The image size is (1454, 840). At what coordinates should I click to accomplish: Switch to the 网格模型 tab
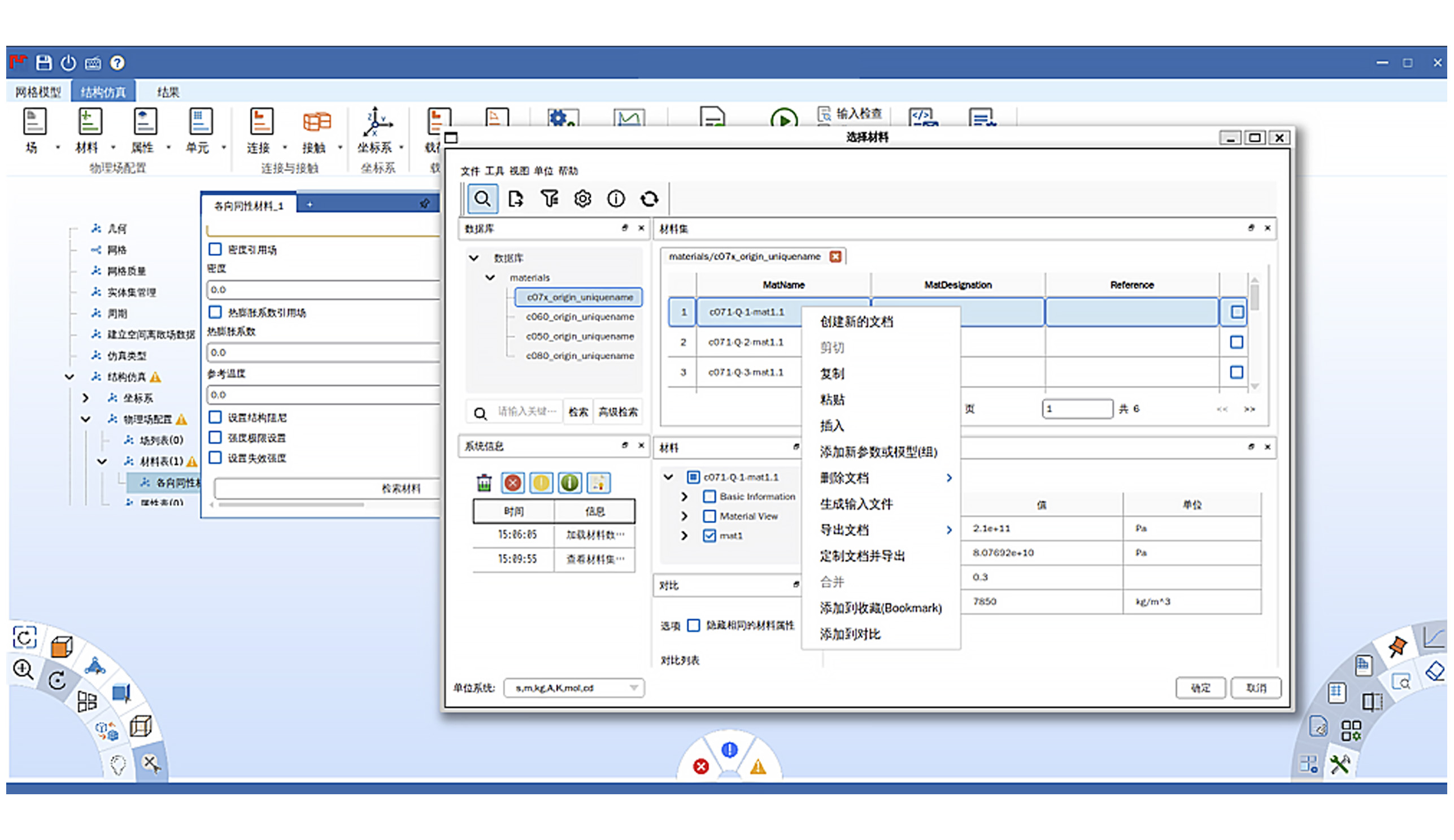tap(38, 92)
